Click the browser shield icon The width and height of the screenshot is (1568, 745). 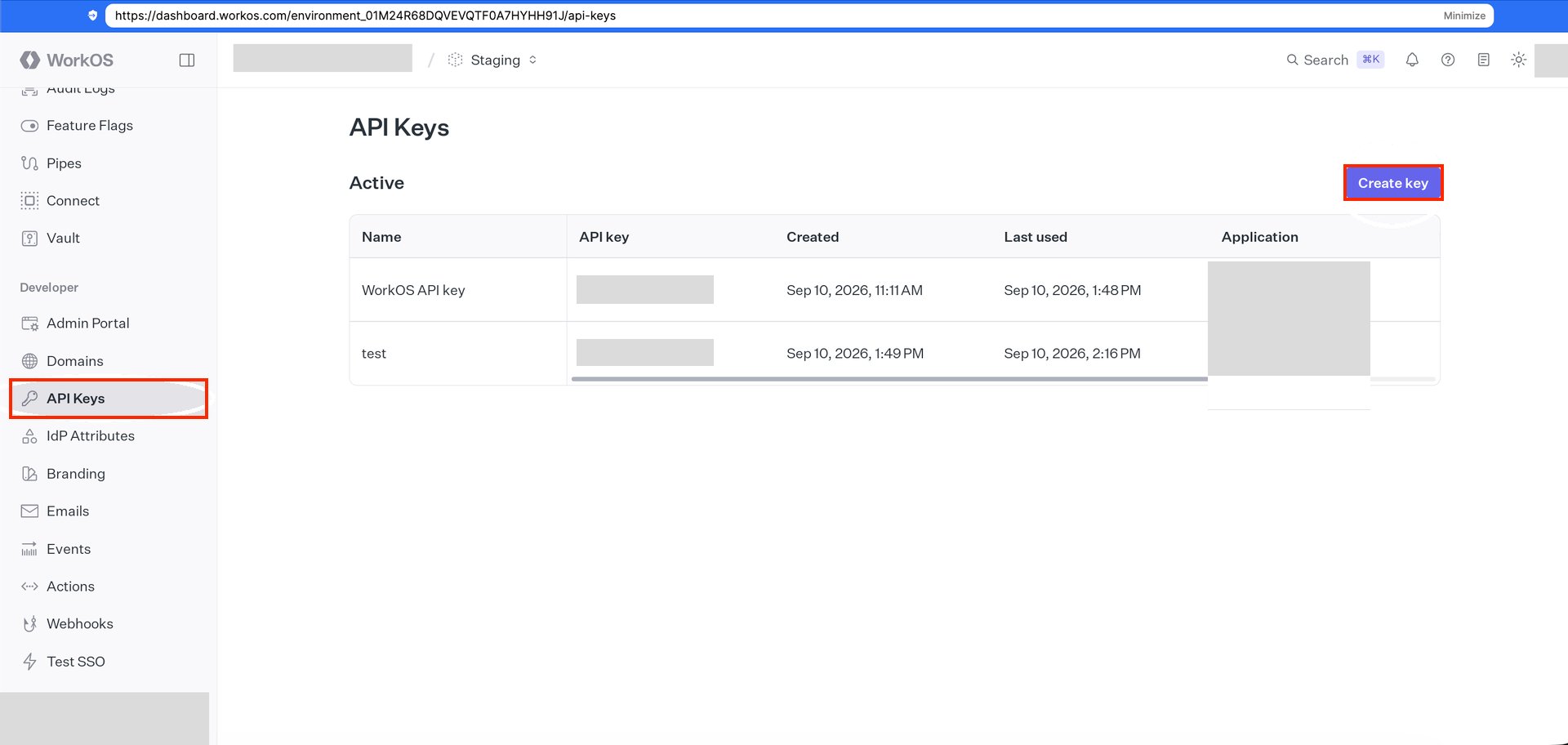point(92,16)
